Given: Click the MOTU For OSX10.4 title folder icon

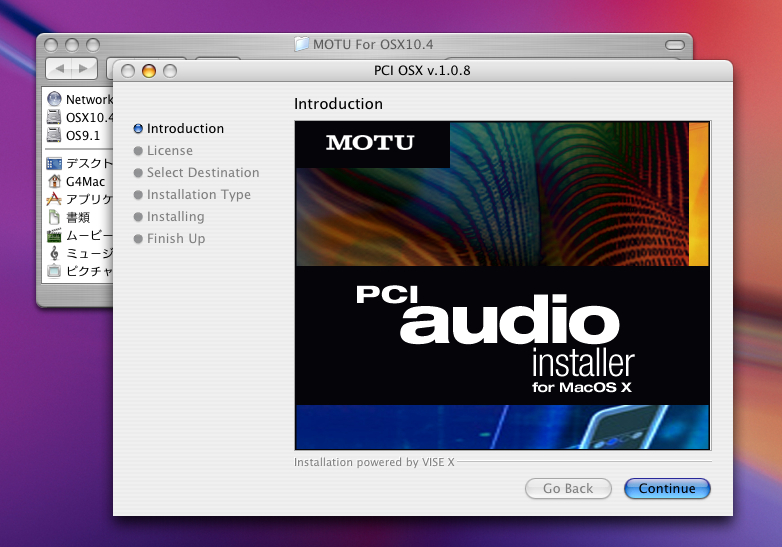Looking at the screenshot, I should point(301,44).
